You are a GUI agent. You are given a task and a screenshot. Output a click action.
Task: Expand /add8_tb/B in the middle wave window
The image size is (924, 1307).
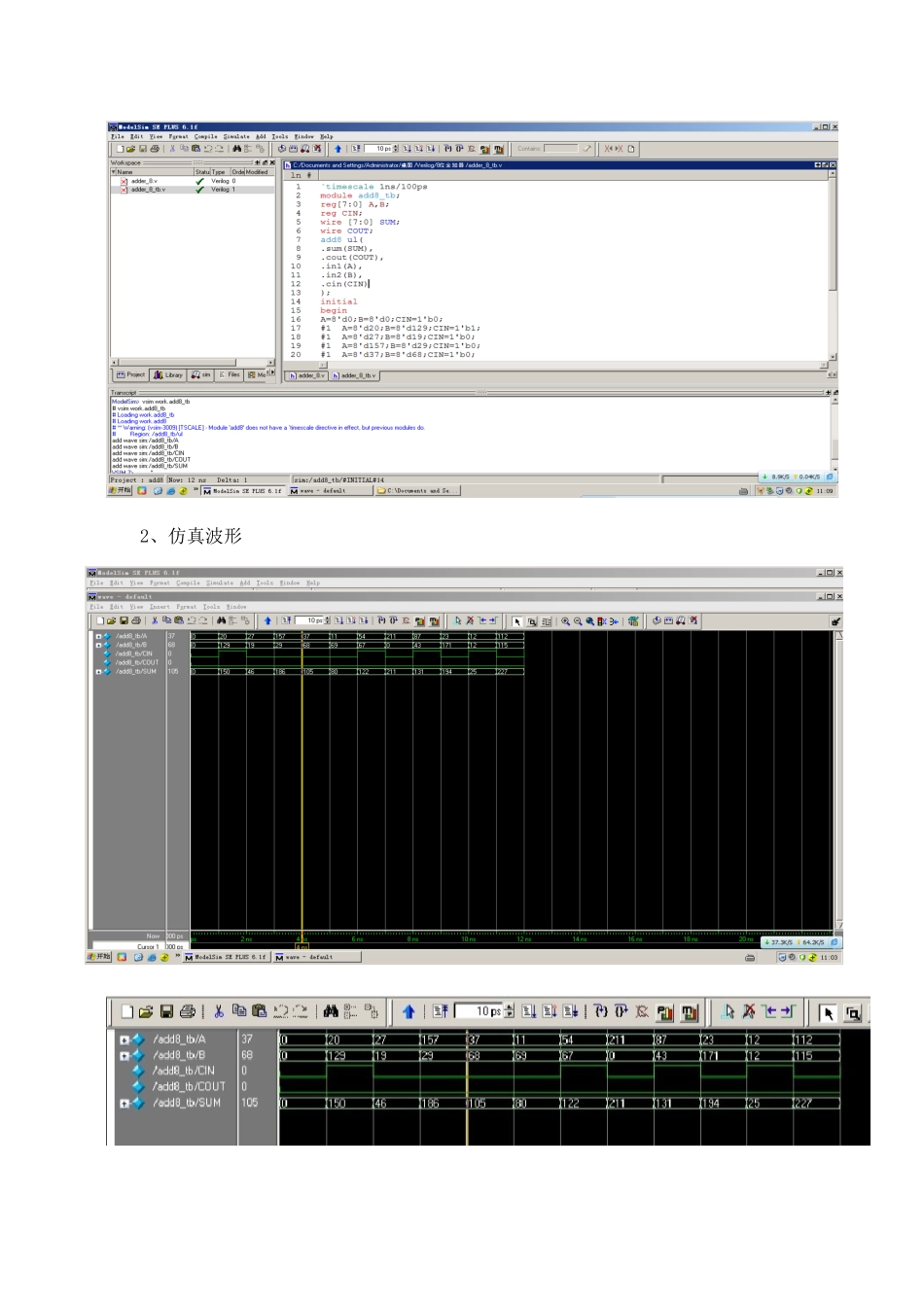pyautogui.click(x=97, y=645)
